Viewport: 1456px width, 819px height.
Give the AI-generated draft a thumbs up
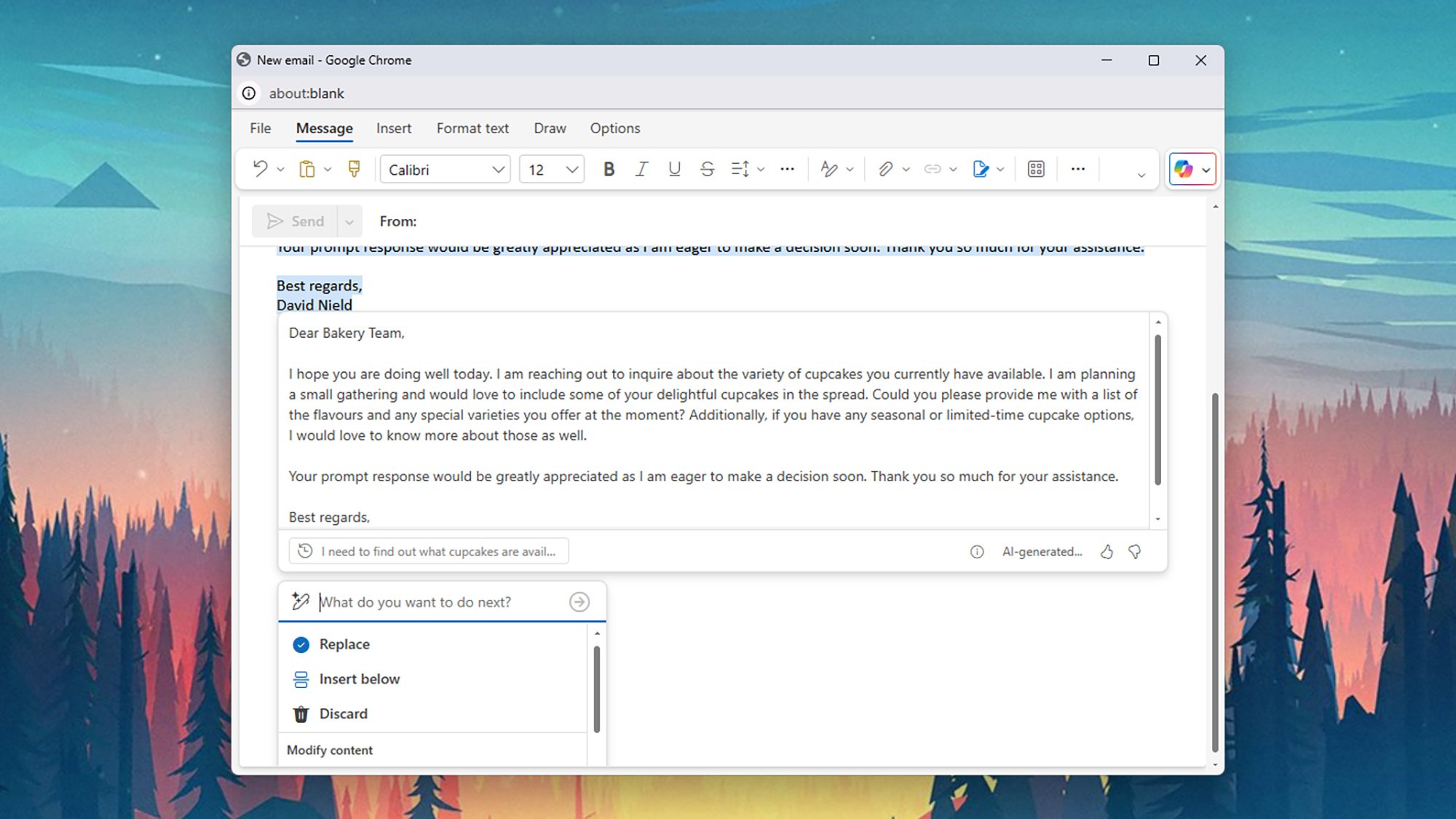[x=1107, y=551]
